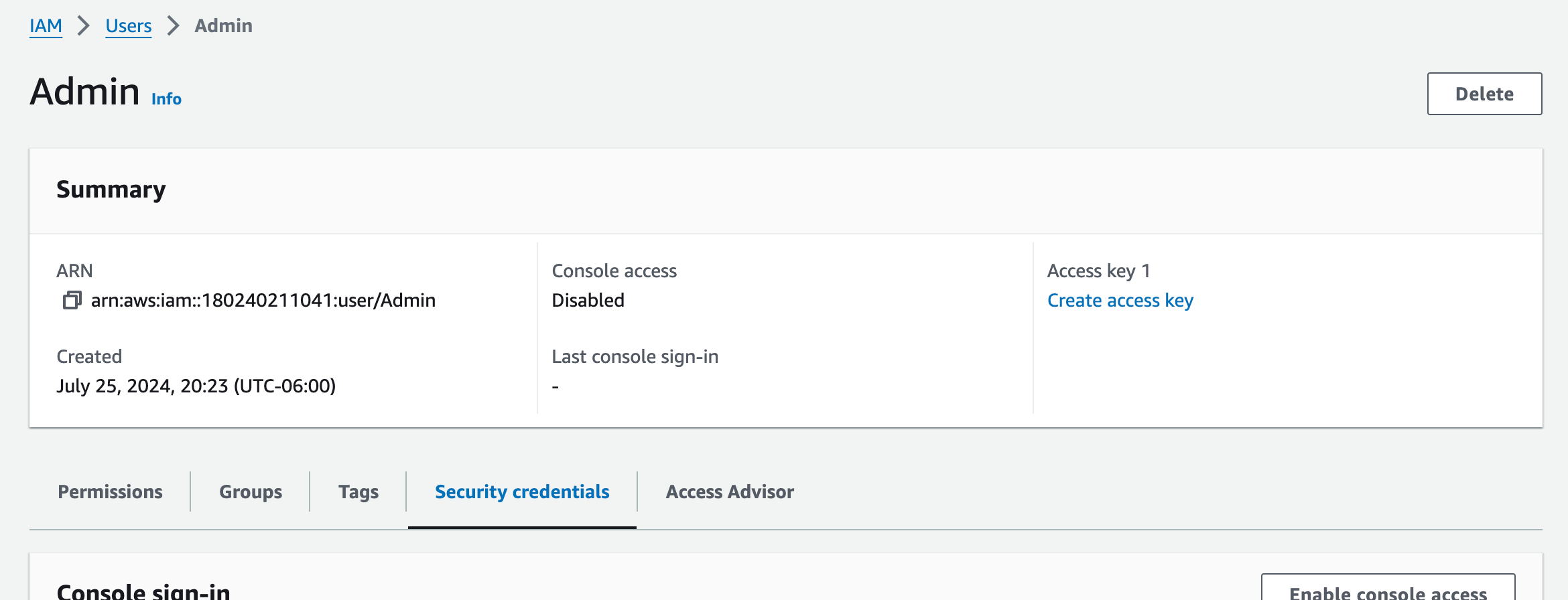Select the ARN text arn:aws:iam::180240211041:user/Admin
This screenshot has height=600, width=1568.
pos(263,301)
